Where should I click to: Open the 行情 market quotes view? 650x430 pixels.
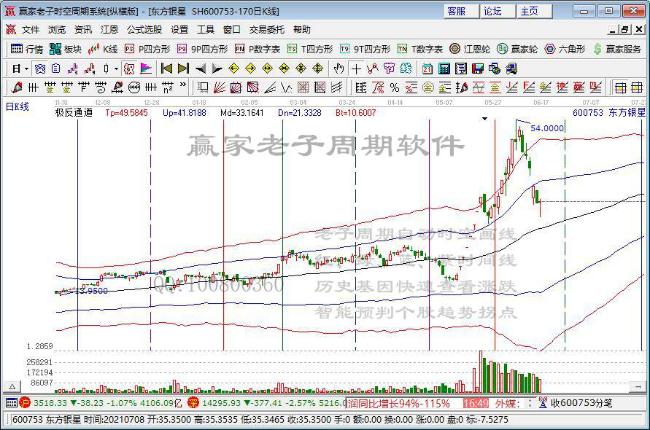tap(27, 49)
